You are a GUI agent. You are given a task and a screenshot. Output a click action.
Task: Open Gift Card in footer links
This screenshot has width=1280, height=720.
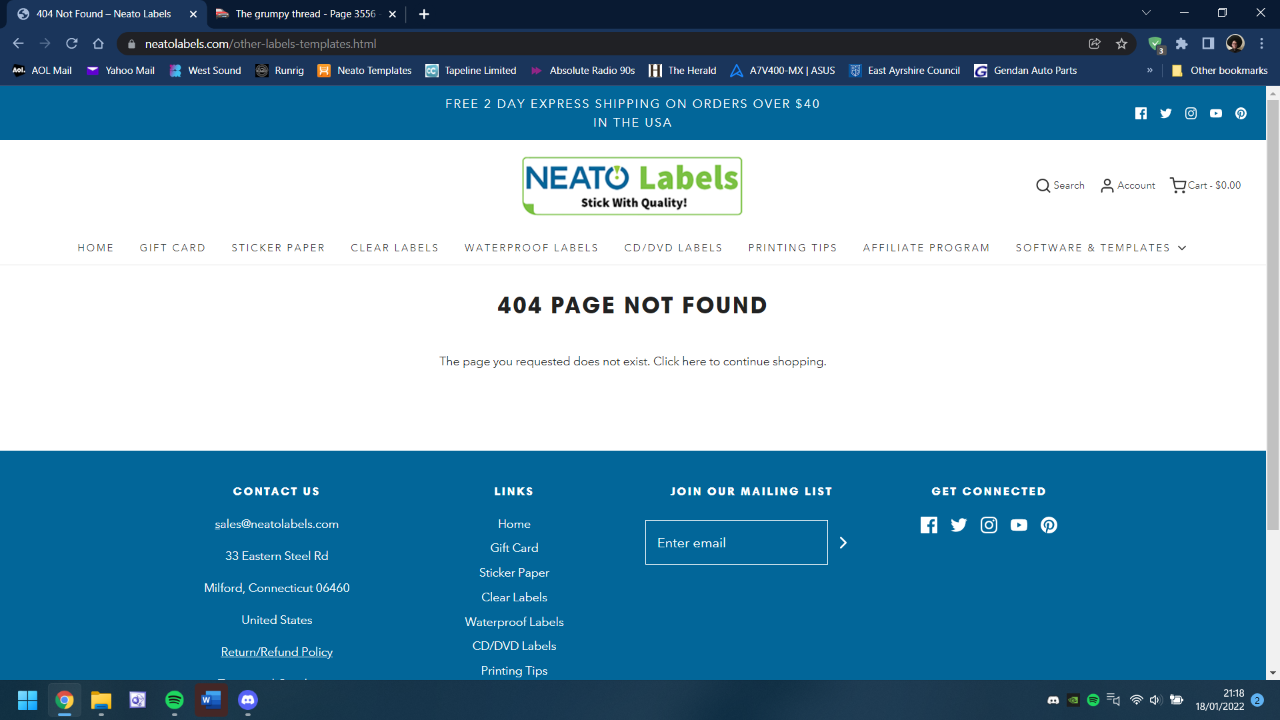[514, 548]
